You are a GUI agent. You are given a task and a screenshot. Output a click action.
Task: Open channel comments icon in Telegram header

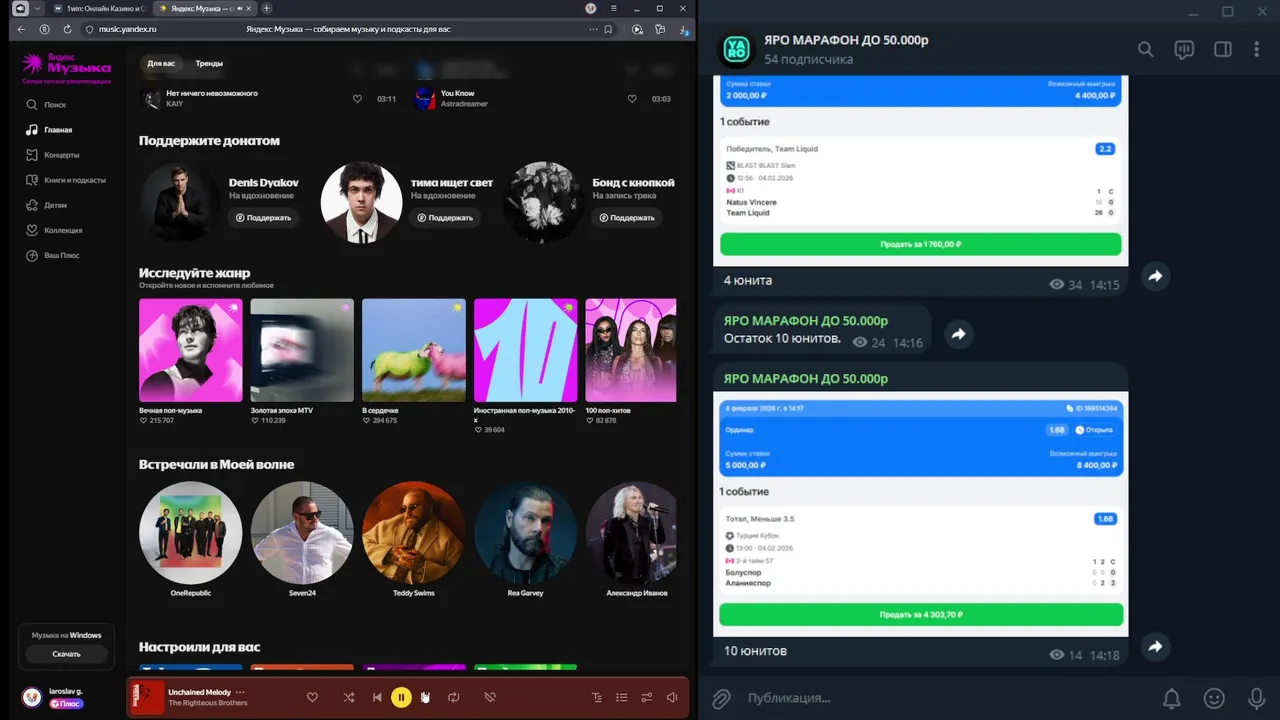pyautogui.click(x=1184, y=49)
